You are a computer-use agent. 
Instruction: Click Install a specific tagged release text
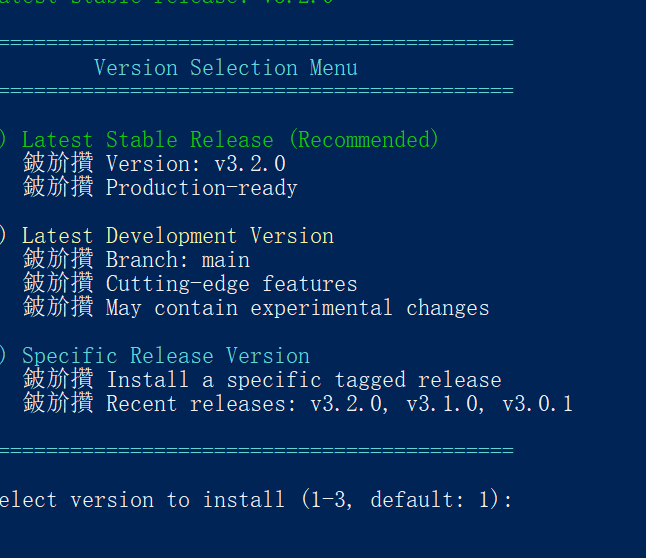[303, 380]
